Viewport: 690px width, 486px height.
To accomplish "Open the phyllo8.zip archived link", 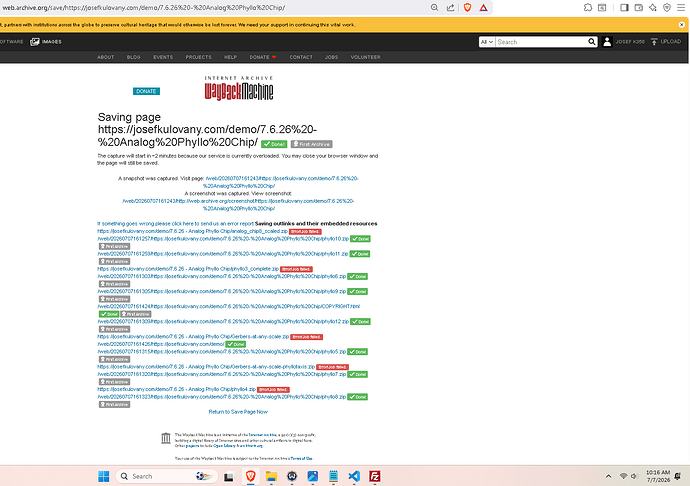I will pos(221,397).
